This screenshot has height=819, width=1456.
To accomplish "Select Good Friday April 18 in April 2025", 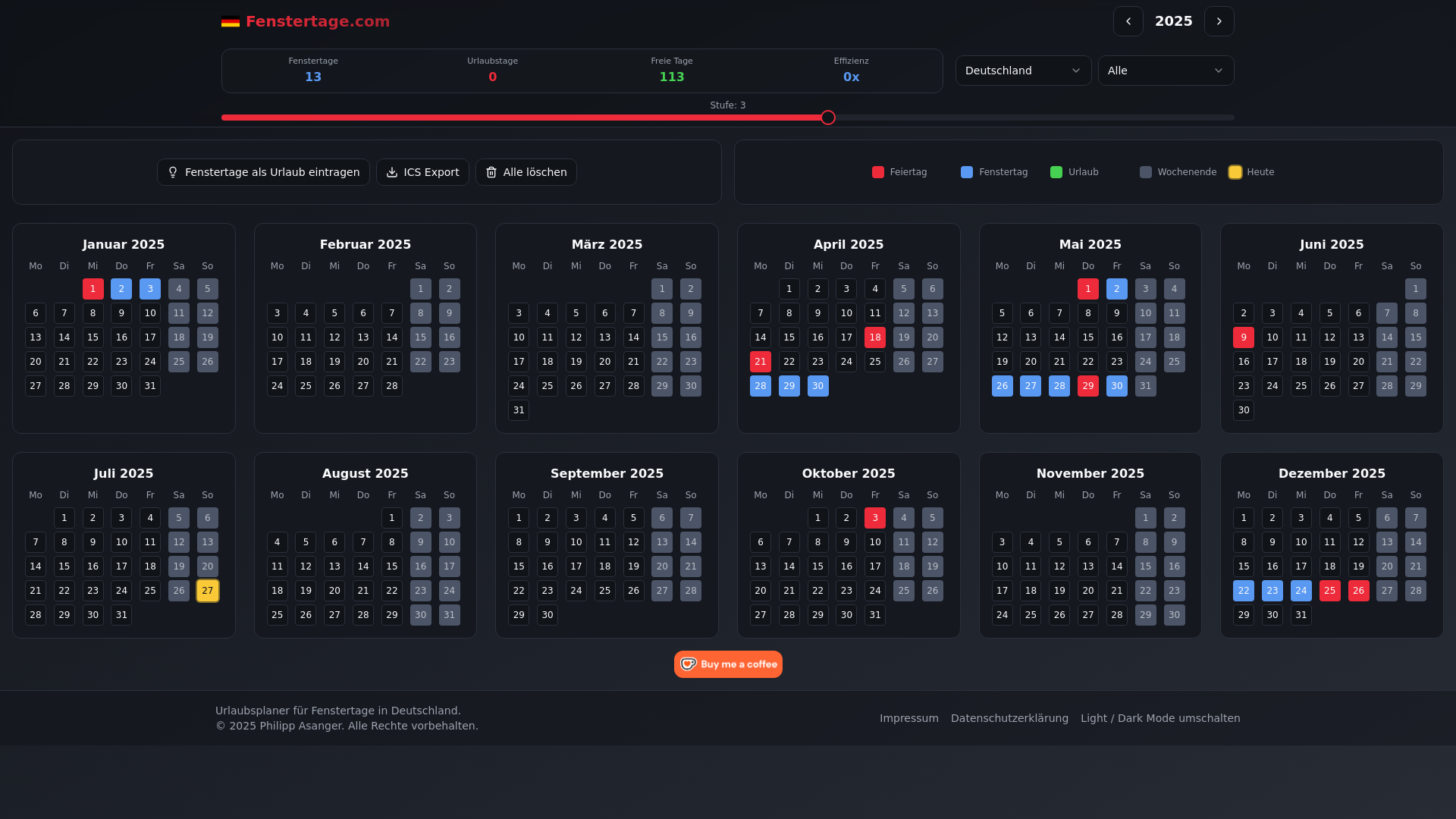I will (875, 337).
